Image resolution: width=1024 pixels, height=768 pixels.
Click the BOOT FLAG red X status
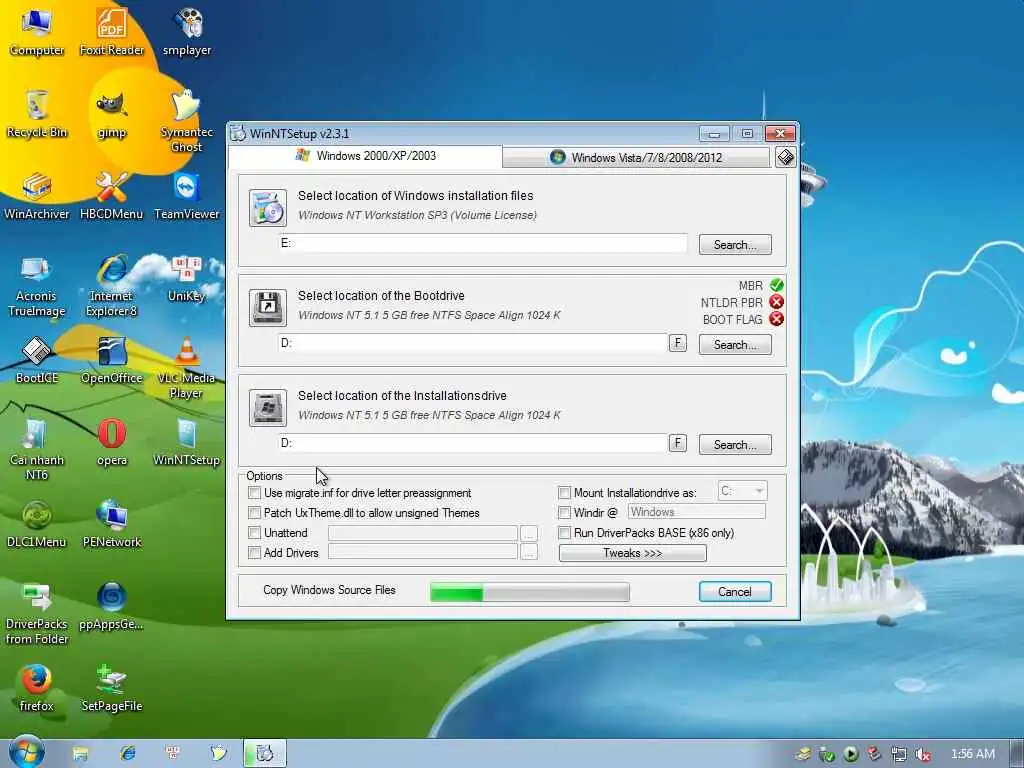[776, 319]
